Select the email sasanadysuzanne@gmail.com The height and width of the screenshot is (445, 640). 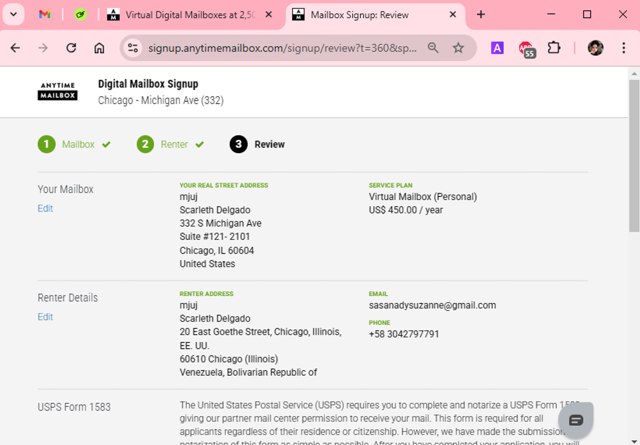[432, 305]
